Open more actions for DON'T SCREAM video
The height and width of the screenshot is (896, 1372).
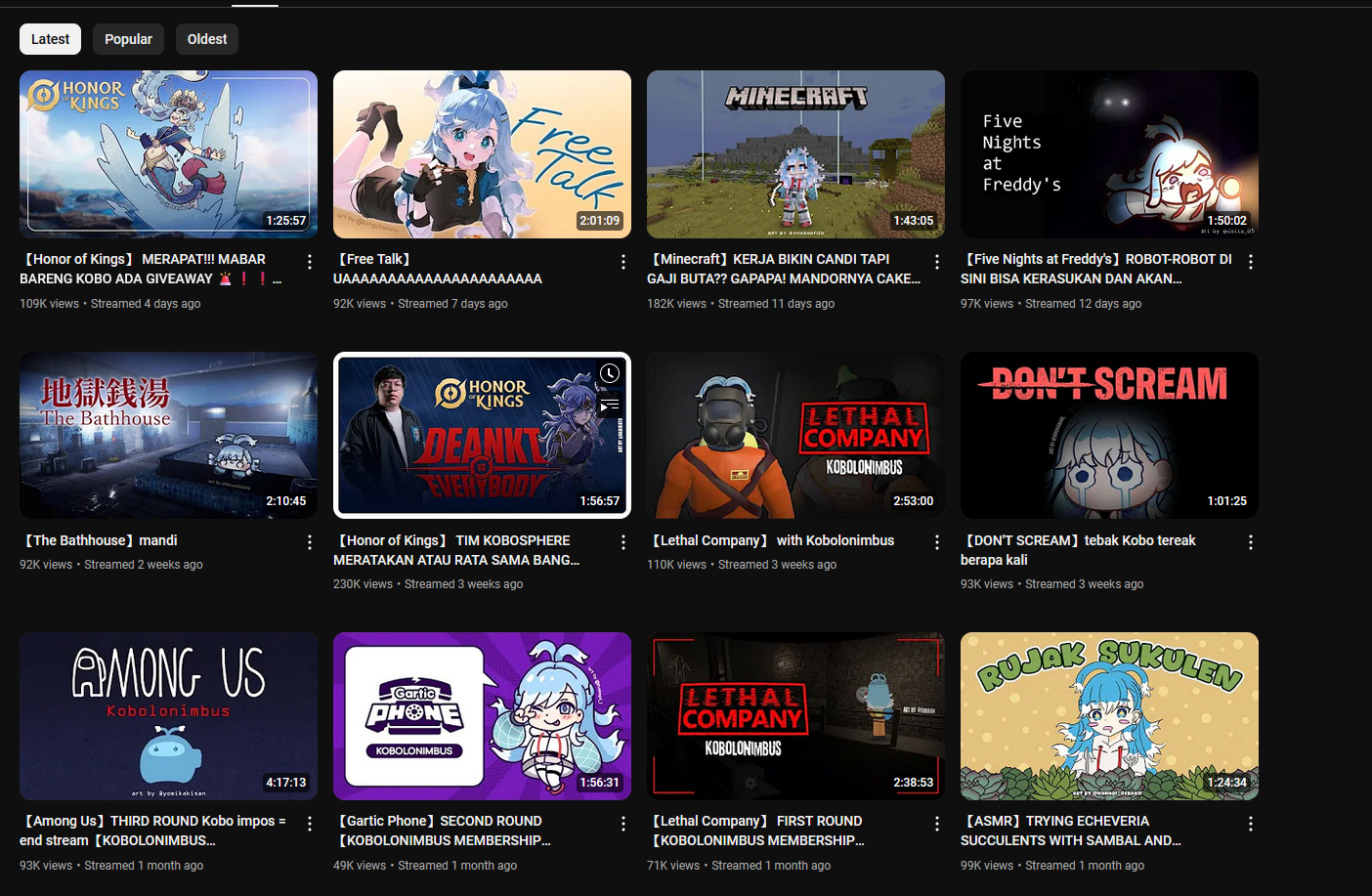point(1251,542)
